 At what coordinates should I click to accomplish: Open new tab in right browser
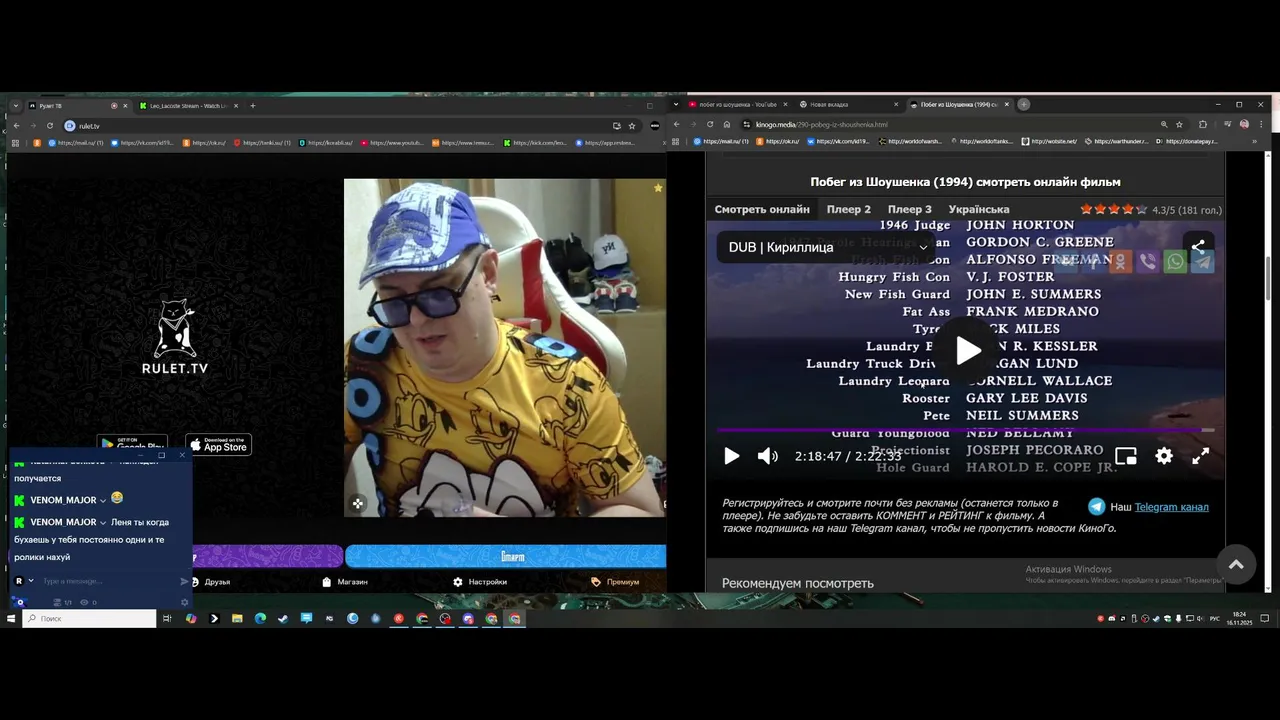pyautogui.click(x=1024, y=104)
